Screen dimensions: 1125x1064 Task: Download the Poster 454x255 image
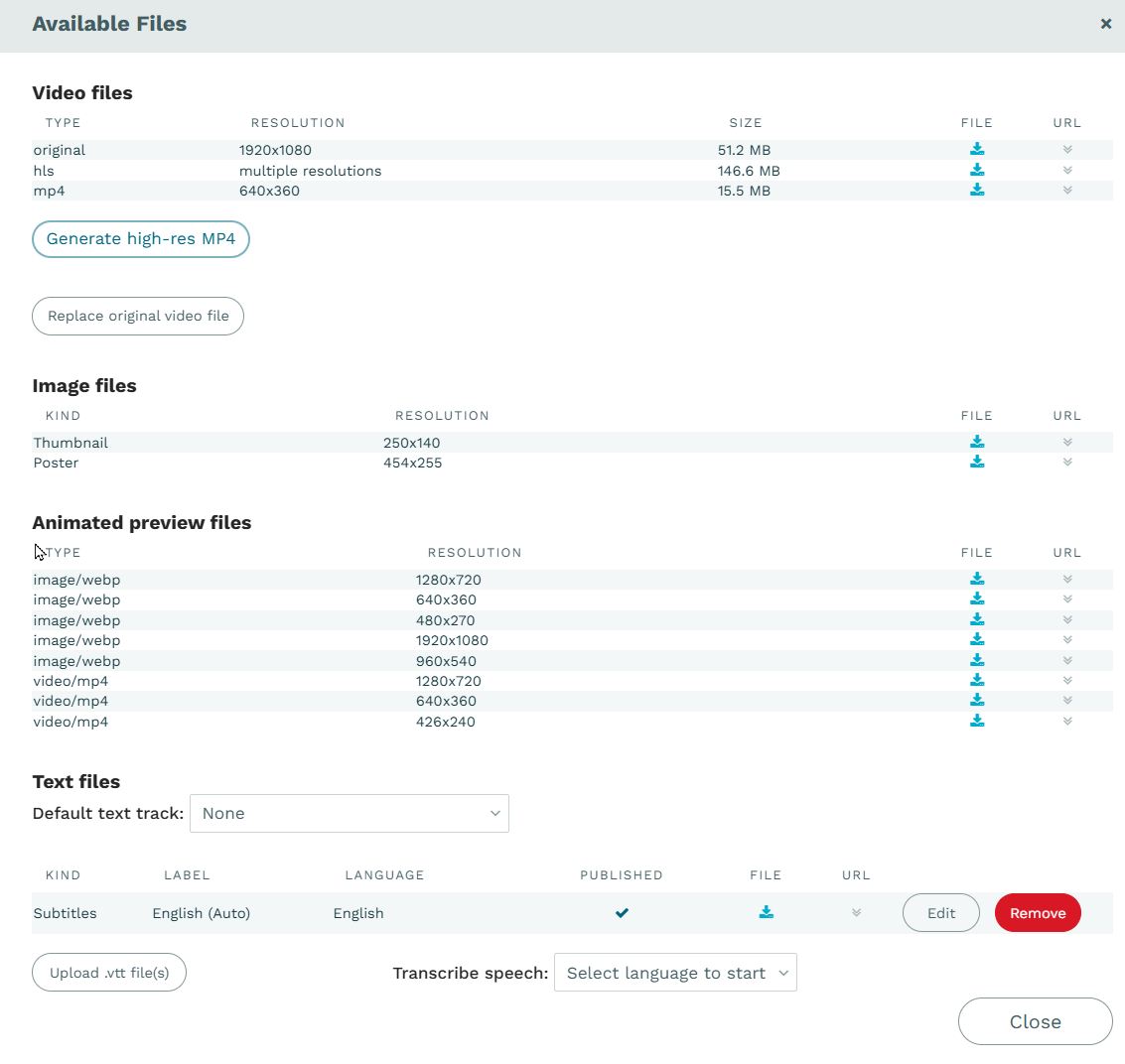tap(976, 462)
